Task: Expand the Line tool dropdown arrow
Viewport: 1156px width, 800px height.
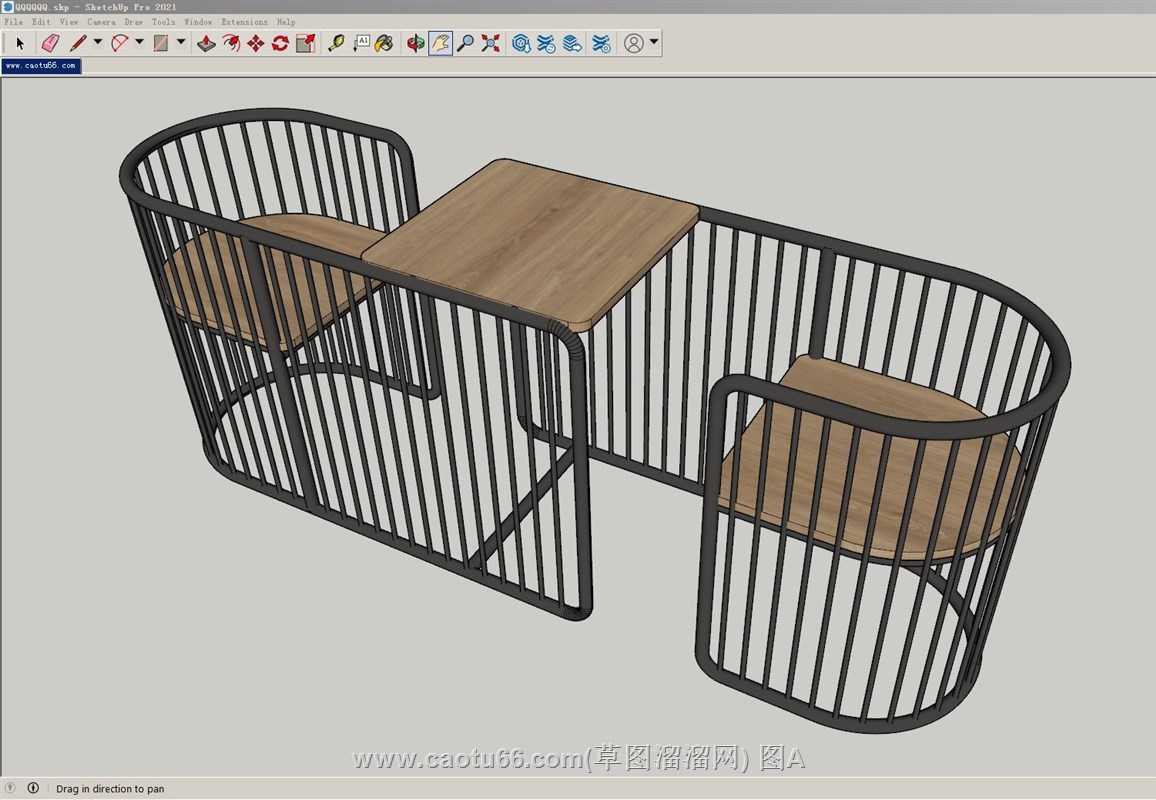Action: 98,42
